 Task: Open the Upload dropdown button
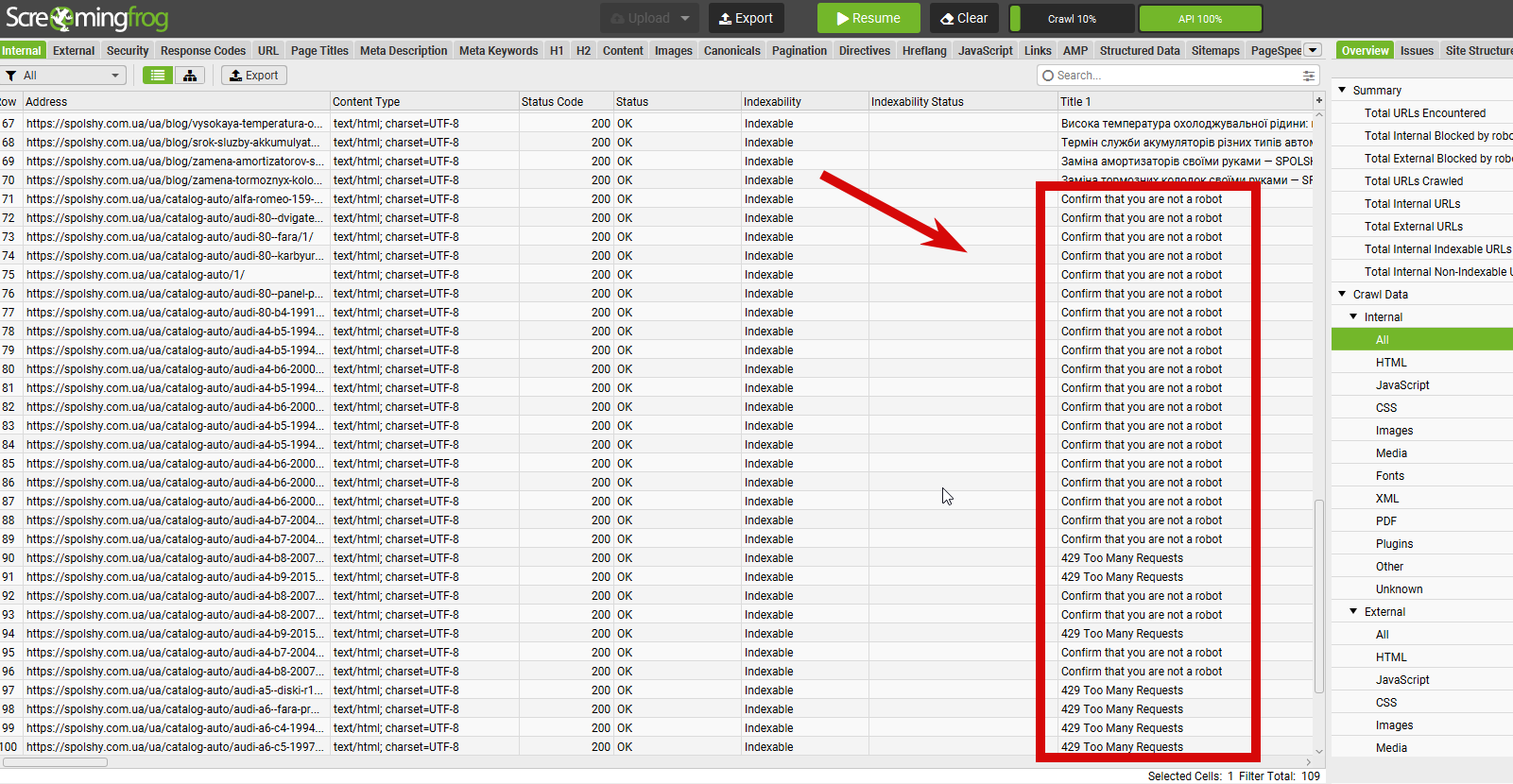point(651,18)
